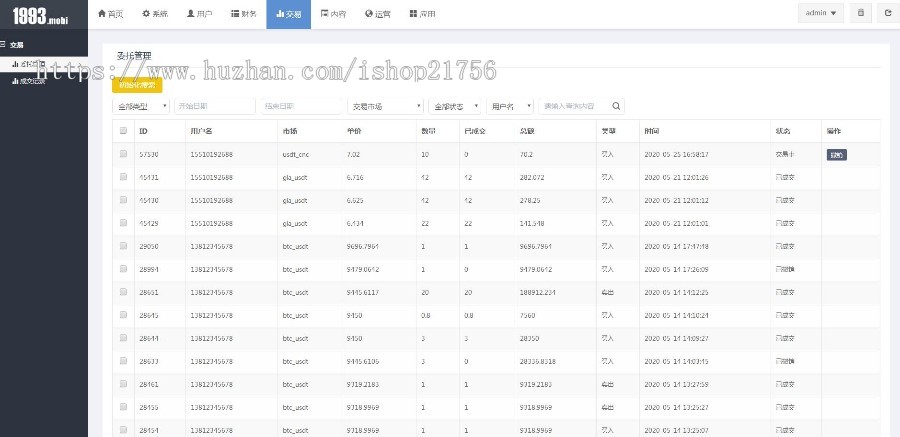900x437 pixels.
Task: Click the total value 282.072
Action: pos(530,177)
